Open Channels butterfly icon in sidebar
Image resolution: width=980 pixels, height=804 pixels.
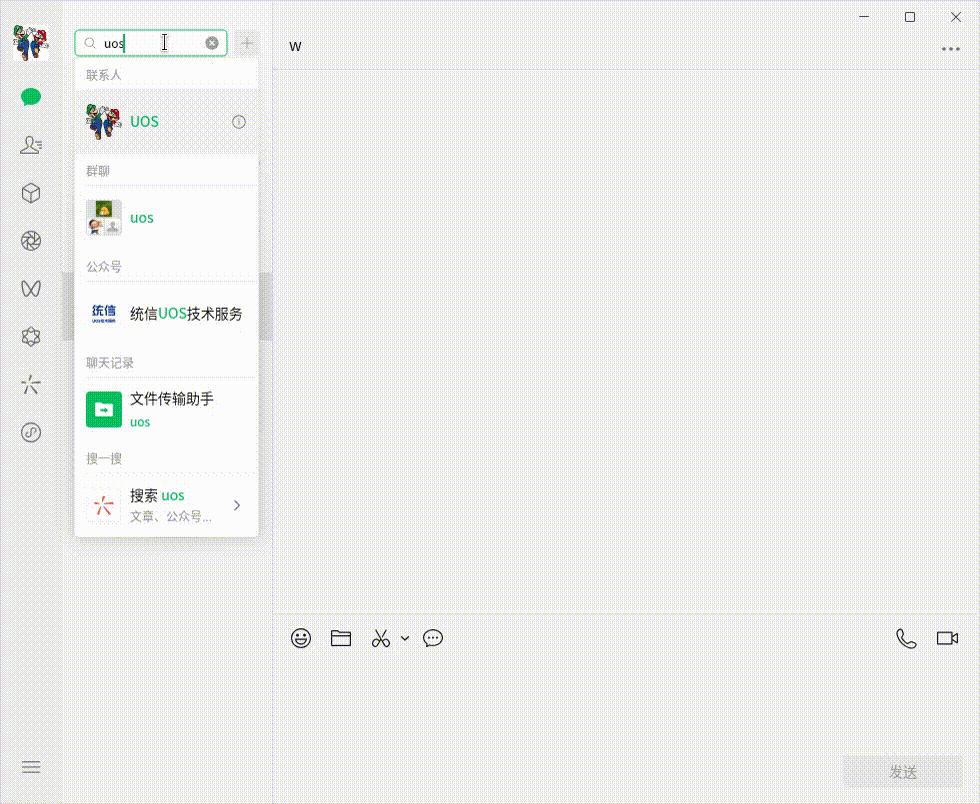point(31,289)
